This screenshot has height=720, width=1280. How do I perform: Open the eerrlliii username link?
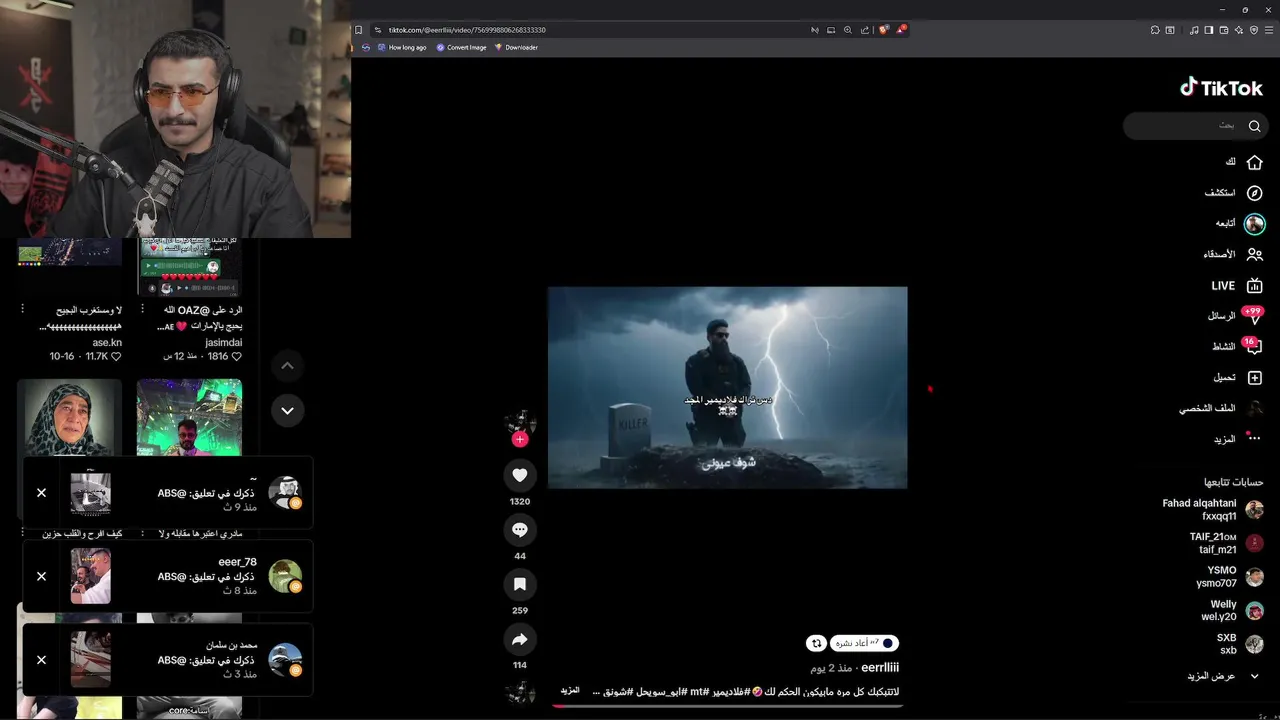pyautogui.click(x=880, y=668)
